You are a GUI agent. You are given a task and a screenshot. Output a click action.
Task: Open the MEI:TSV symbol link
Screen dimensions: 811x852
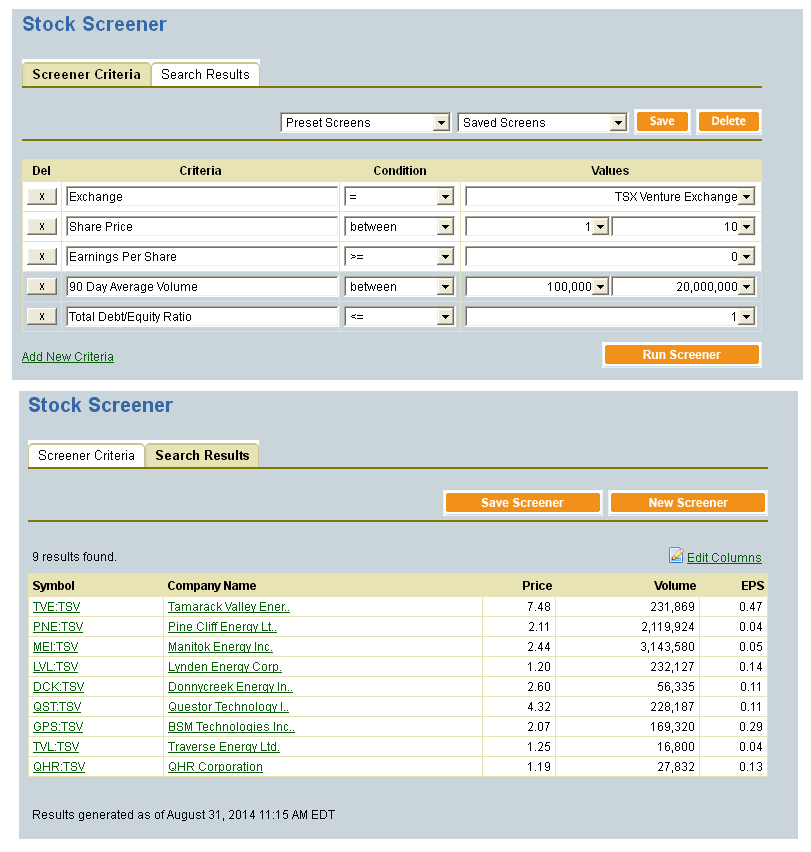click(55, 647)
